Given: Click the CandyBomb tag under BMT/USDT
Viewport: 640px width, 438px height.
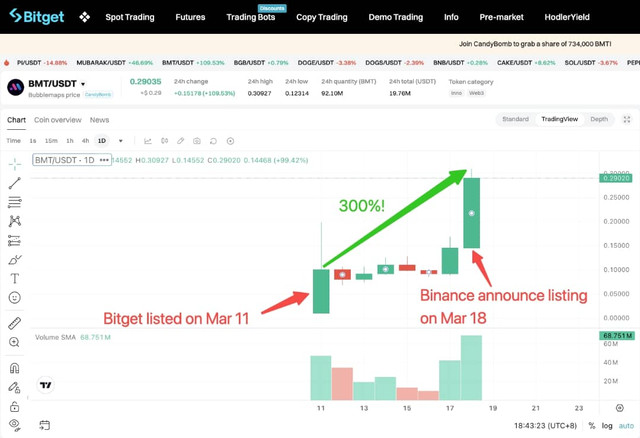Looking at the screenshot, I should [x=98, y=95].
